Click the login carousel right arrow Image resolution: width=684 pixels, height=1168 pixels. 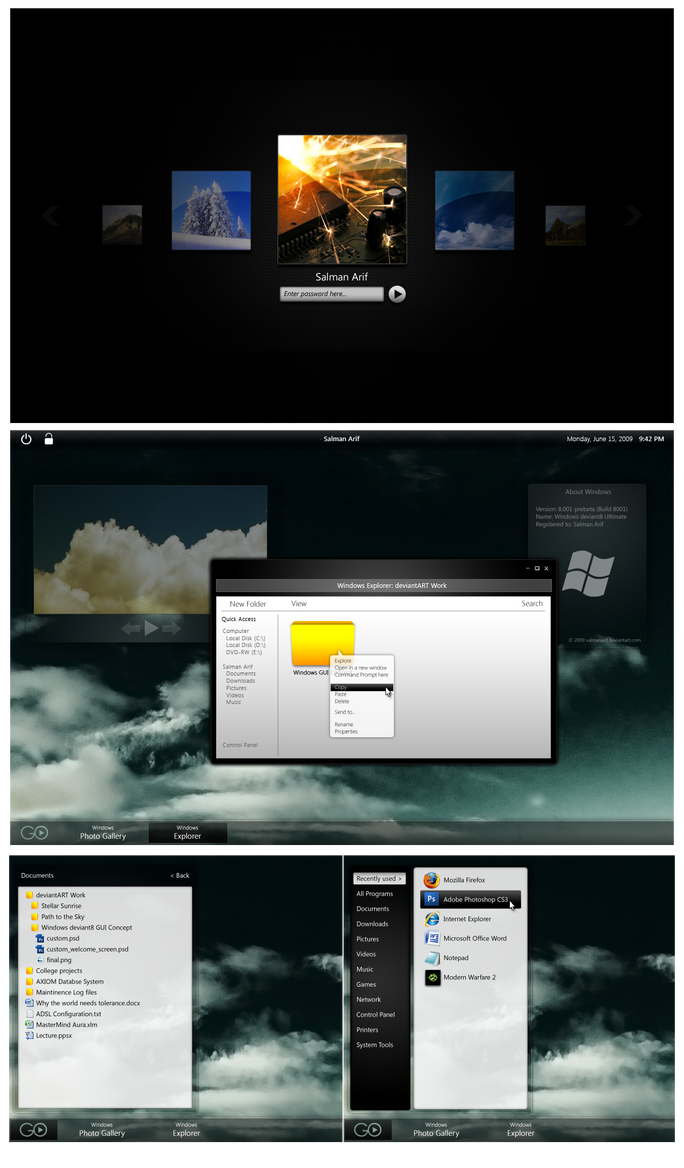(633, 216)
